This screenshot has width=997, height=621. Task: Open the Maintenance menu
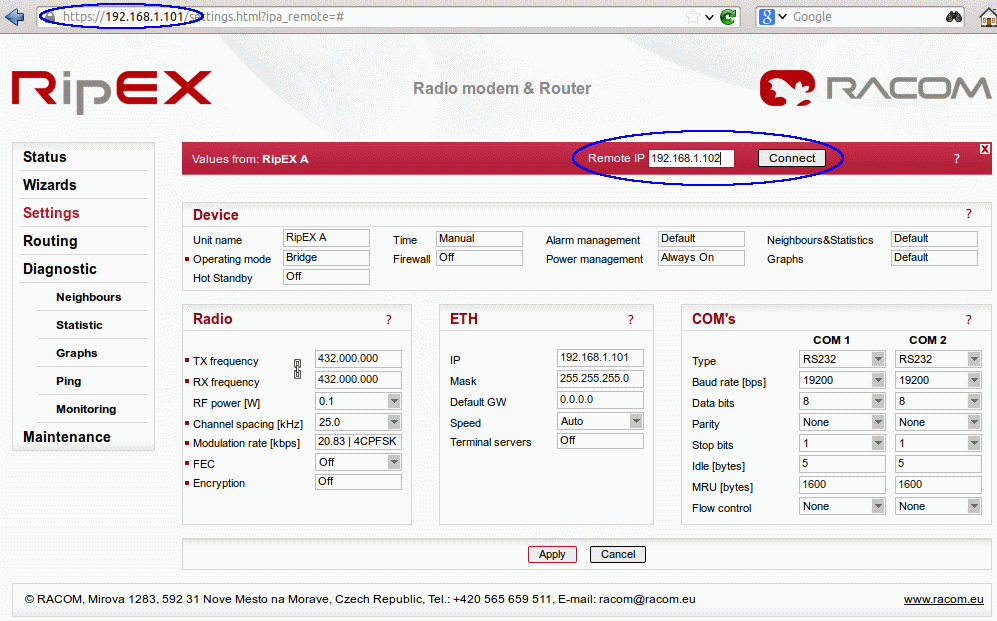pyautogui.click(x=67, y=437)
